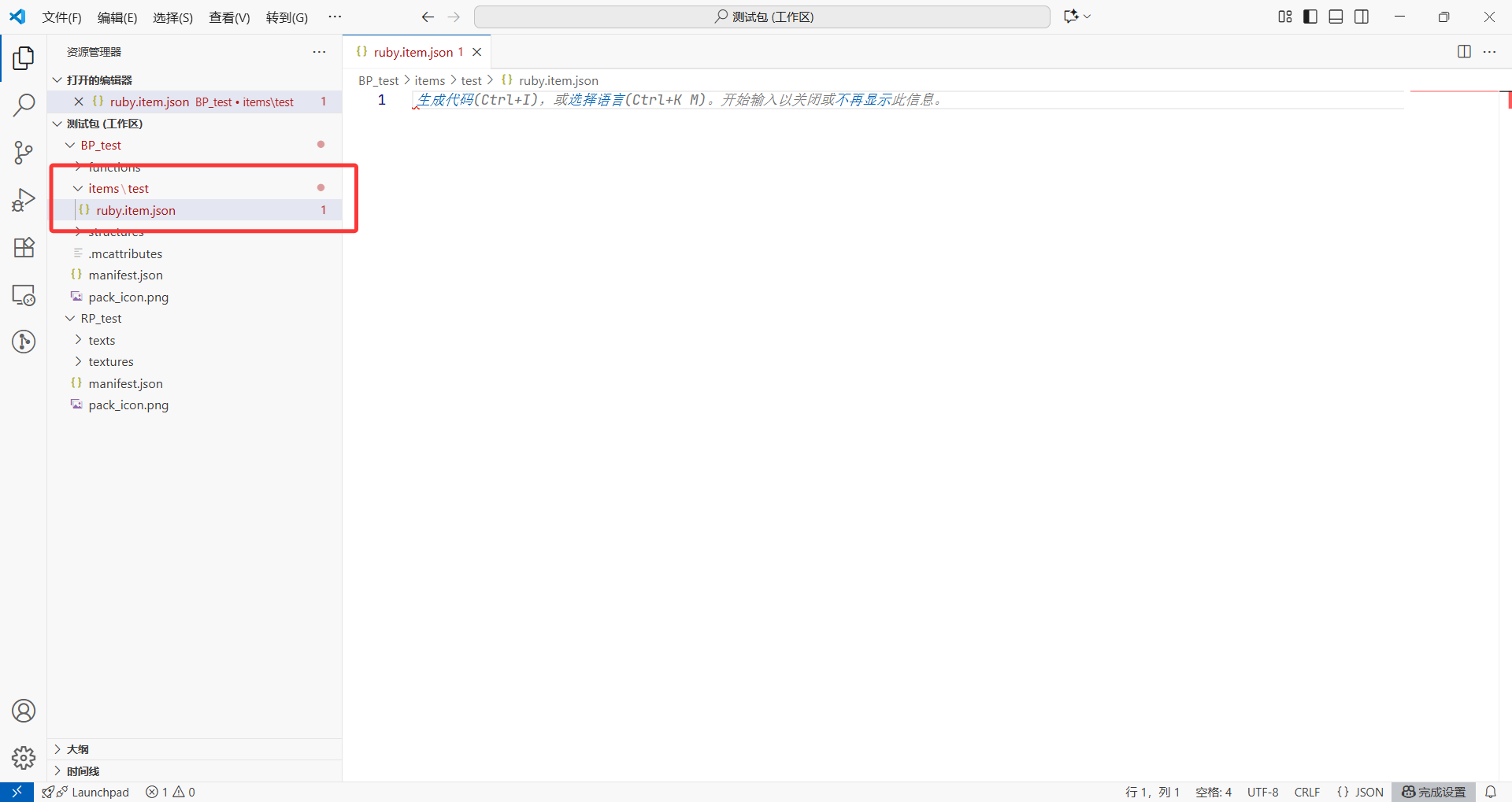
Task: Open the Source Control view
Action: pos(24,153)
